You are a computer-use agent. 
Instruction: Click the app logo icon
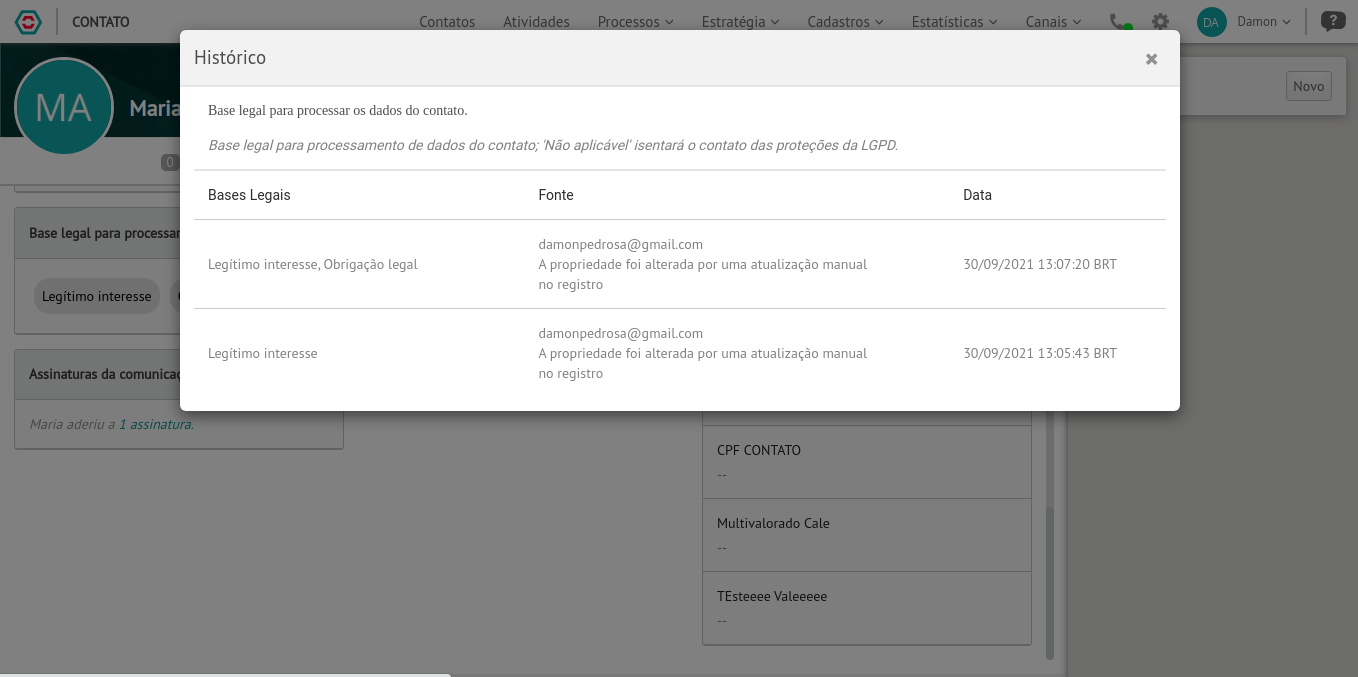[x=28, y=22]
